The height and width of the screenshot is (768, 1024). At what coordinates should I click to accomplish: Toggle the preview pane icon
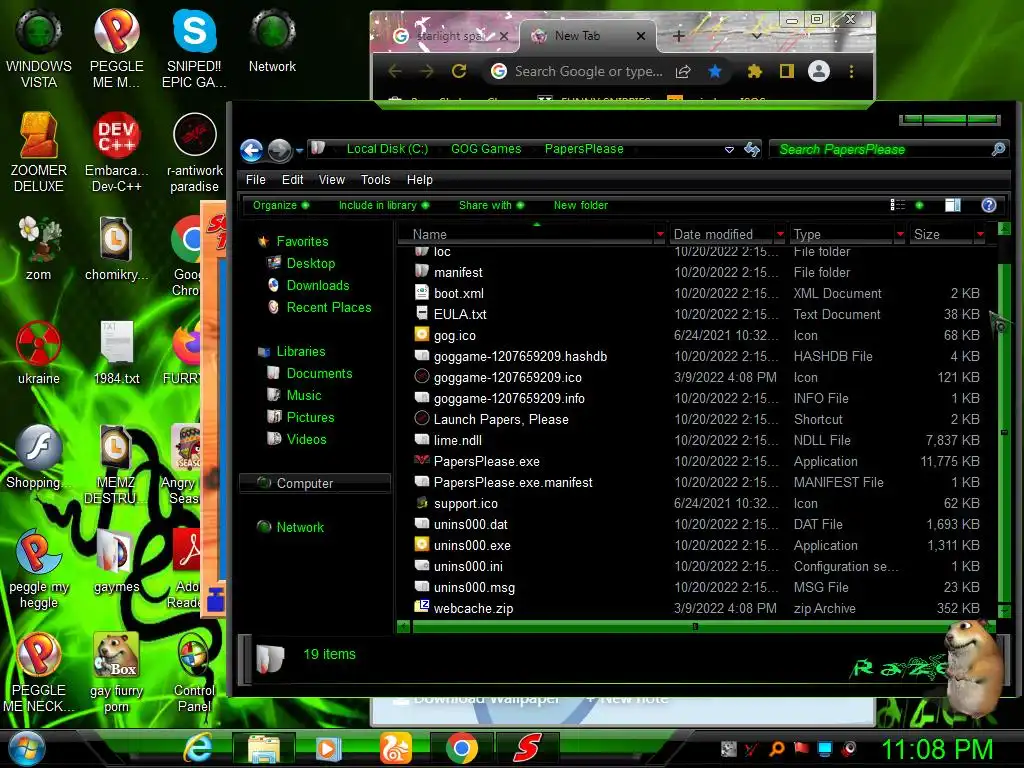(x=953, y=205)
